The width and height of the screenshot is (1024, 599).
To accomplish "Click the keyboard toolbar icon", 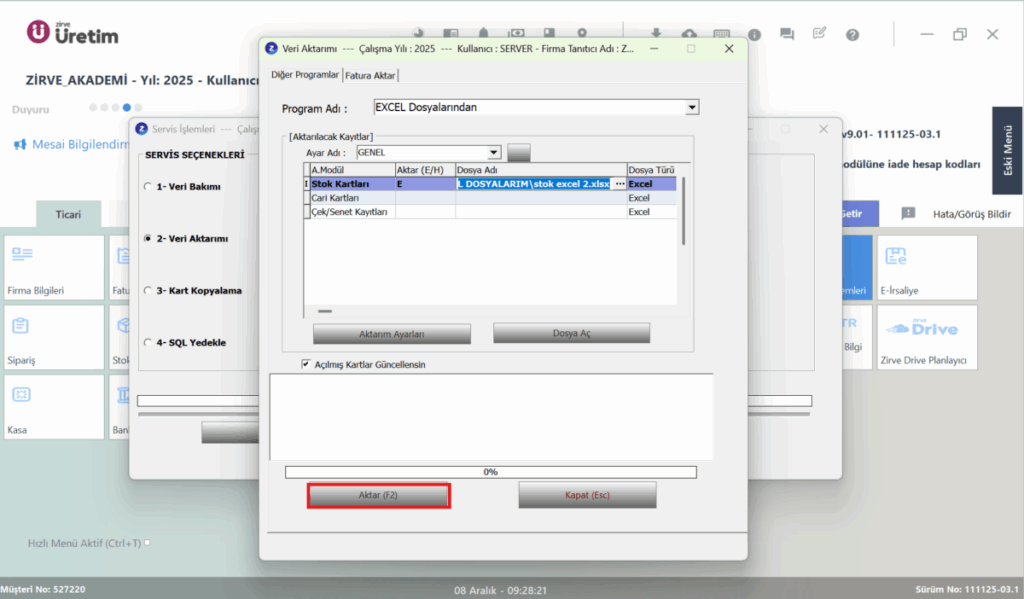I will [722, 33].
